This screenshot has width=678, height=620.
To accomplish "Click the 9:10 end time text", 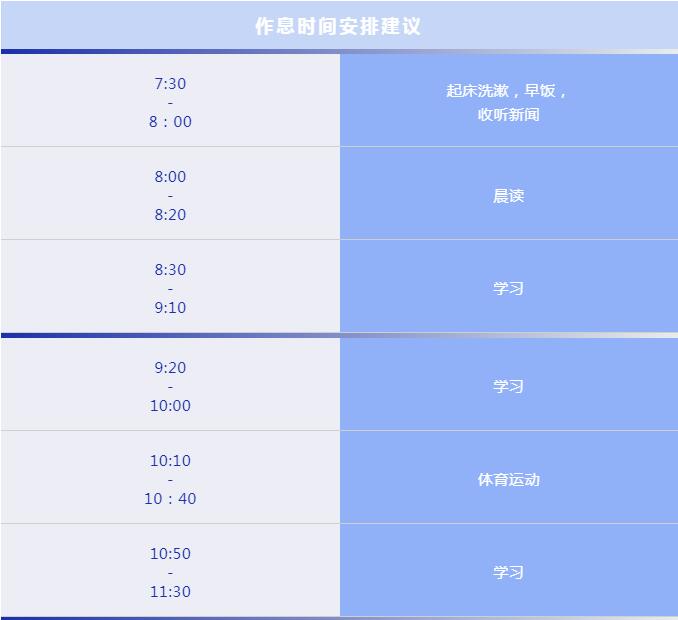I will (x=170, y=307).
